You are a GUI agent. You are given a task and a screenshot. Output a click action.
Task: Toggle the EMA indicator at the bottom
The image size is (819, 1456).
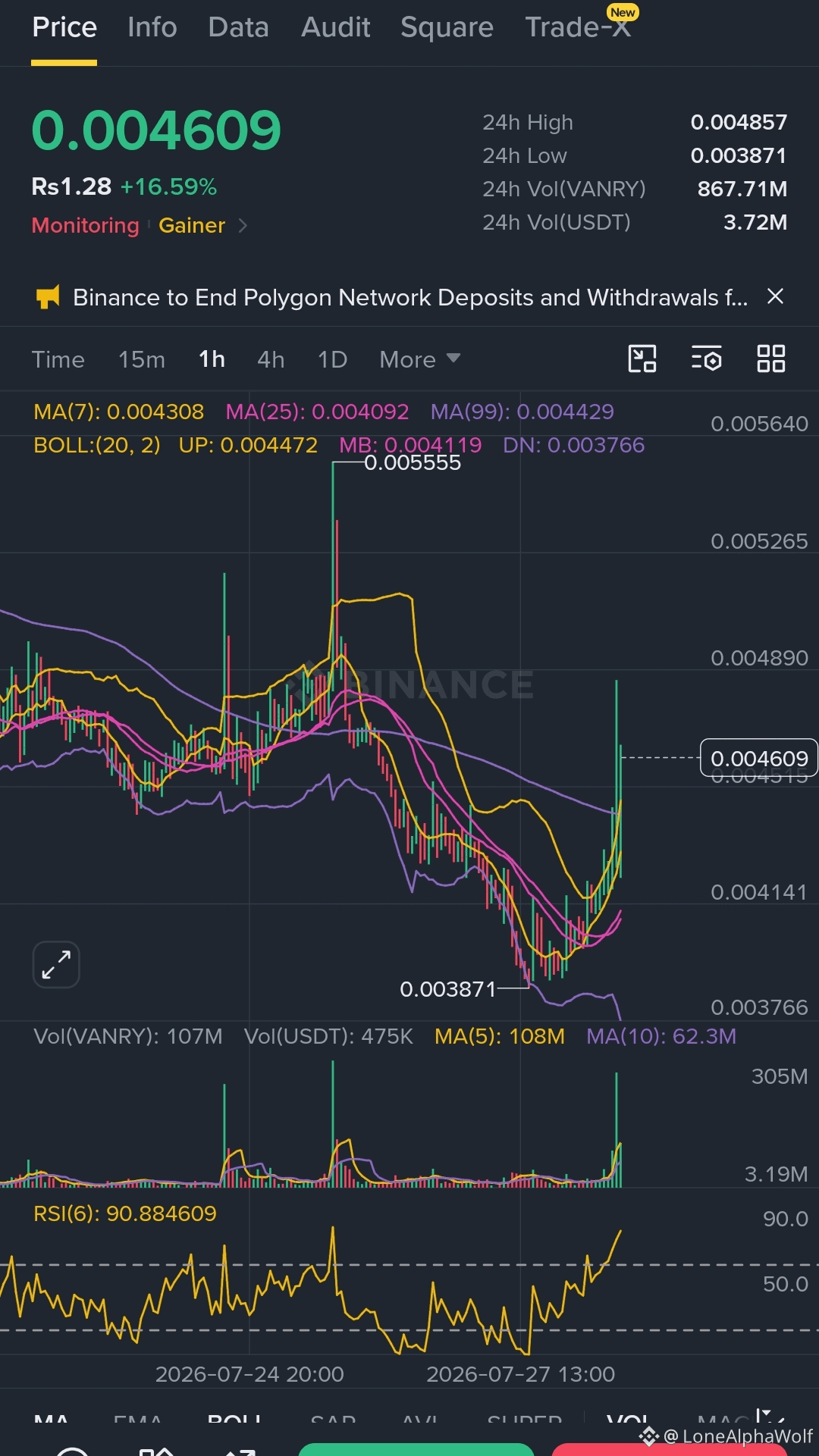[x=138, y=1420]
